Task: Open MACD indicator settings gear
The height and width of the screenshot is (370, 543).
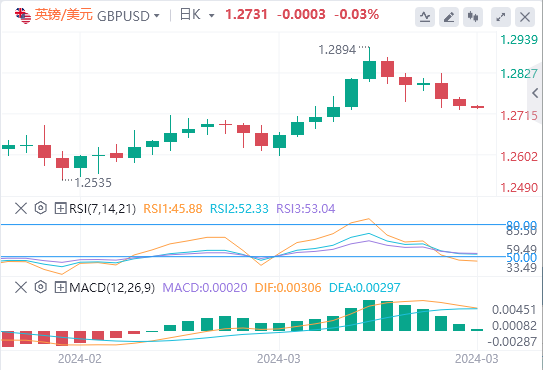Action: (x=41, y=287)
